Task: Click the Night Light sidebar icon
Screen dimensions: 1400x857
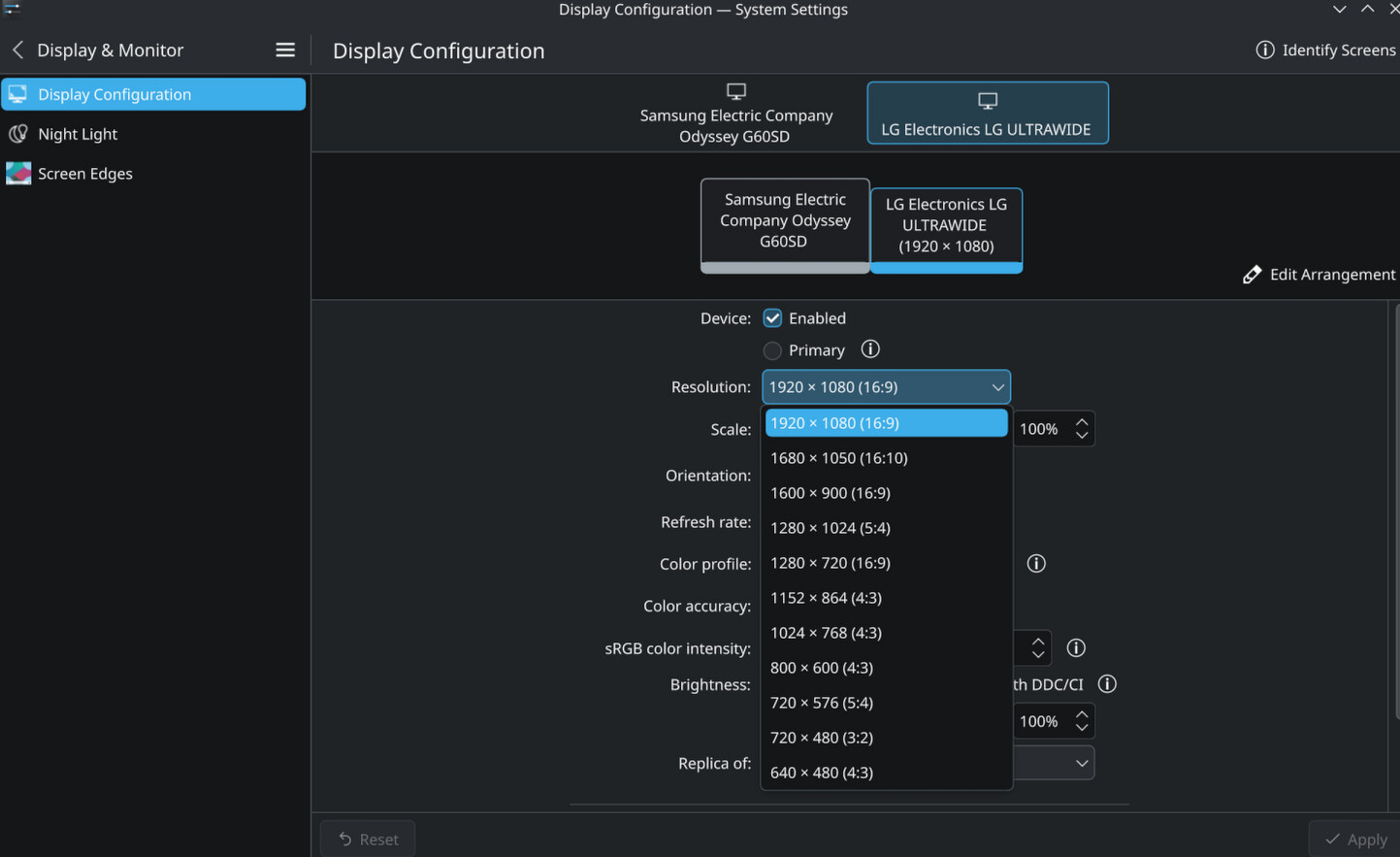Action: point(17,134)
